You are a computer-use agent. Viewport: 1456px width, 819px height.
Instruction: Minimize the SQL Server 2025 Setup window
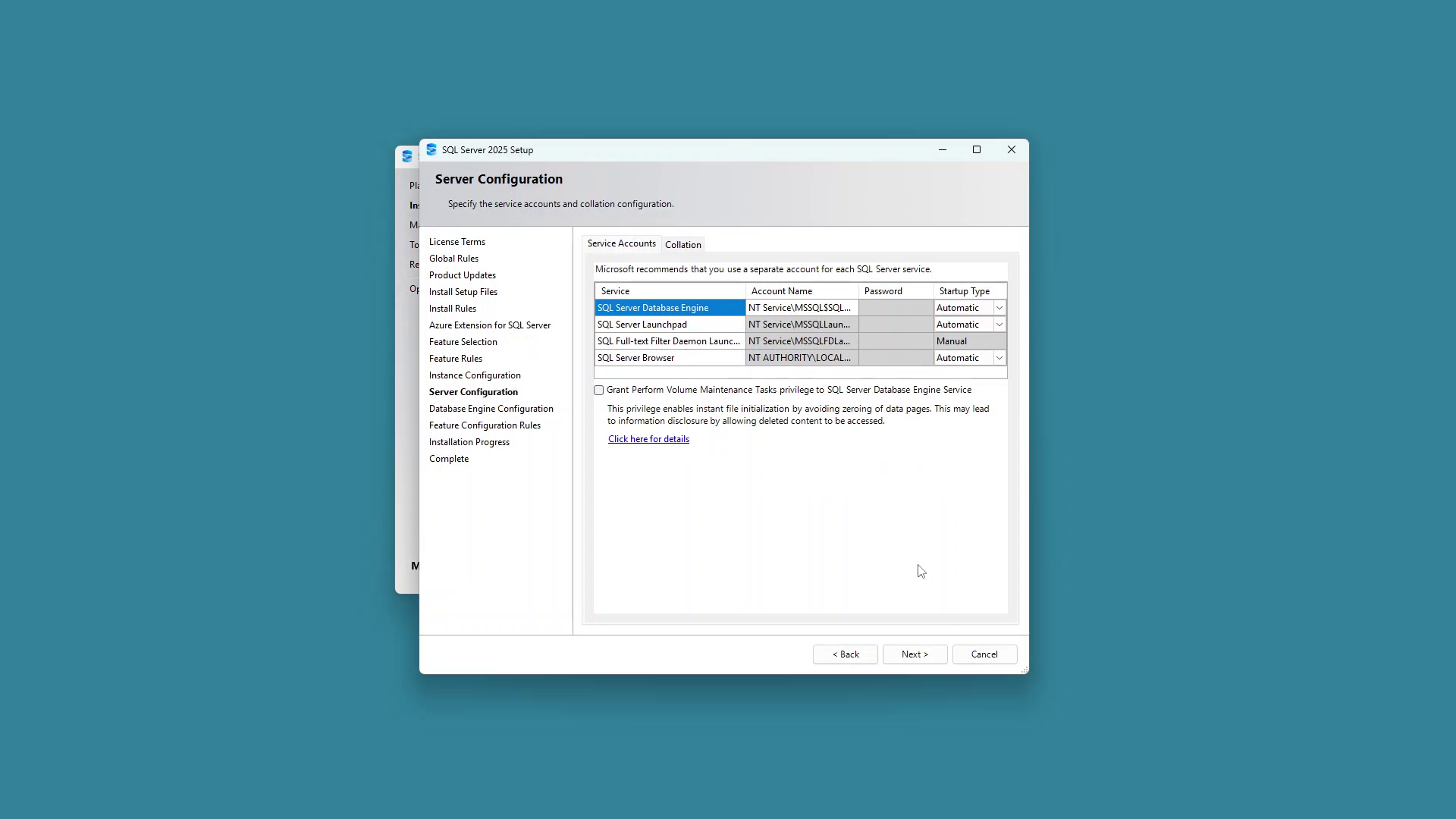943,149
